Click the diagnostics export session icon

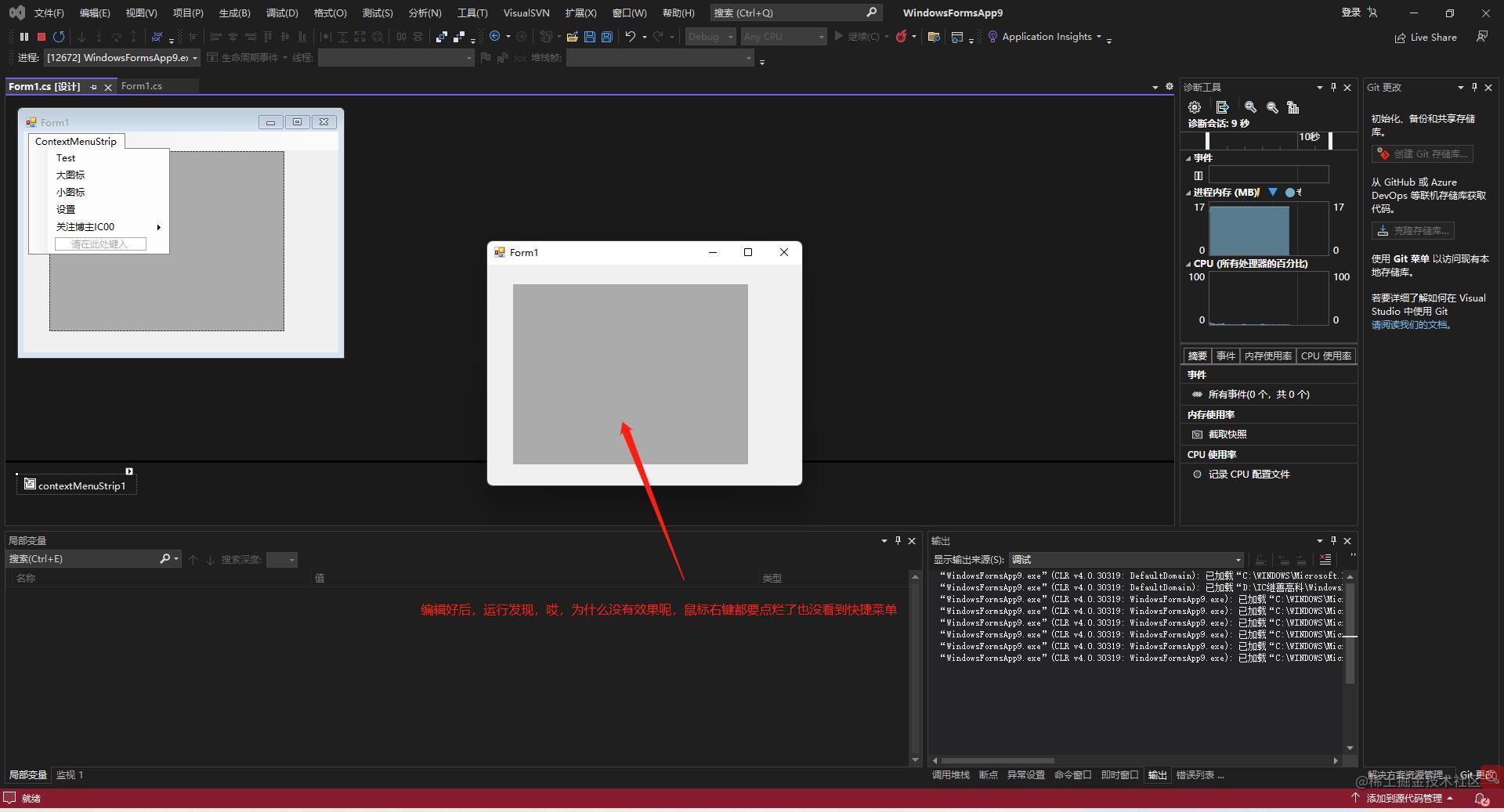click(1222, 107)
